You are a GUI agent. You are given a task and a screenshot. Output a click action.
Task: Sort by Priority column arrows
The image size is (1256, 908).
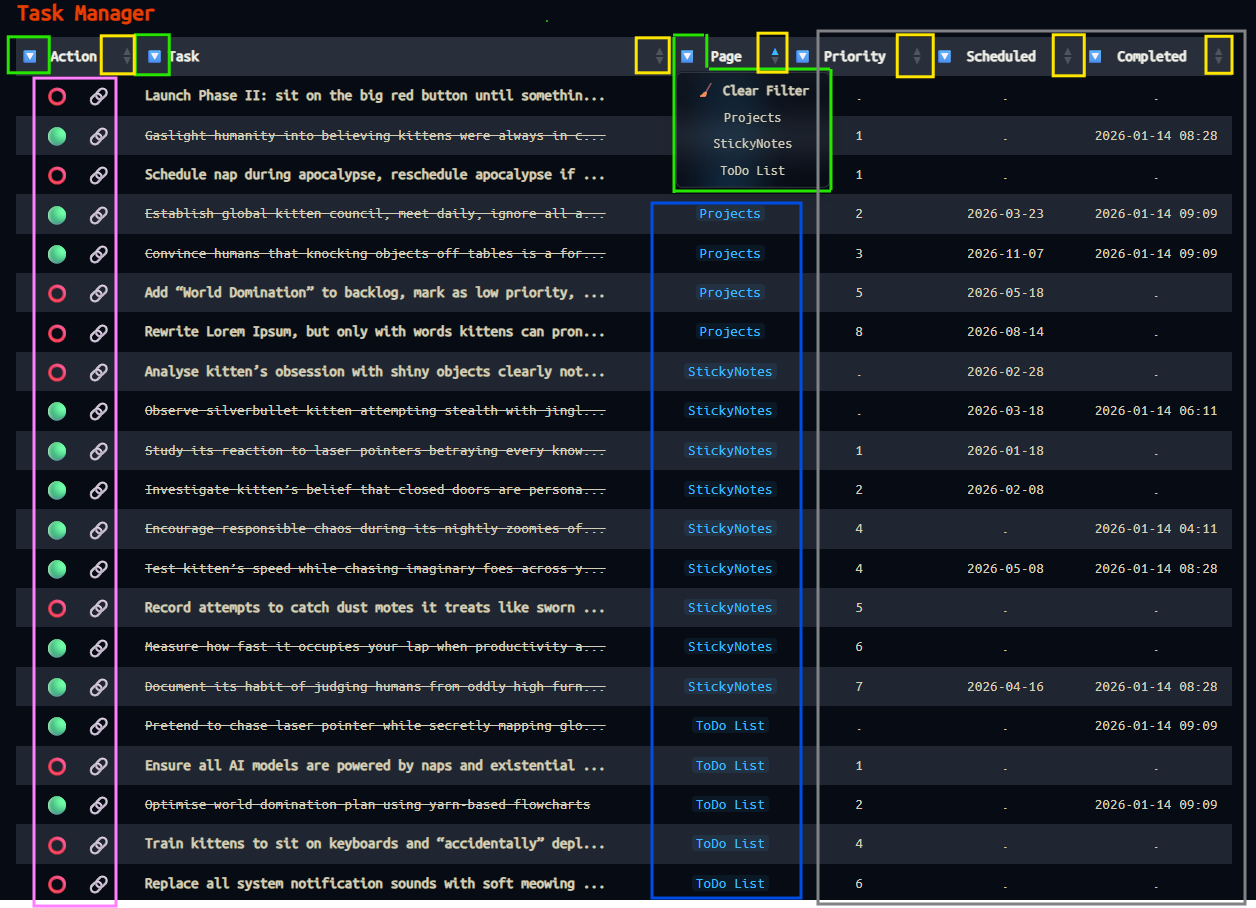916,56
